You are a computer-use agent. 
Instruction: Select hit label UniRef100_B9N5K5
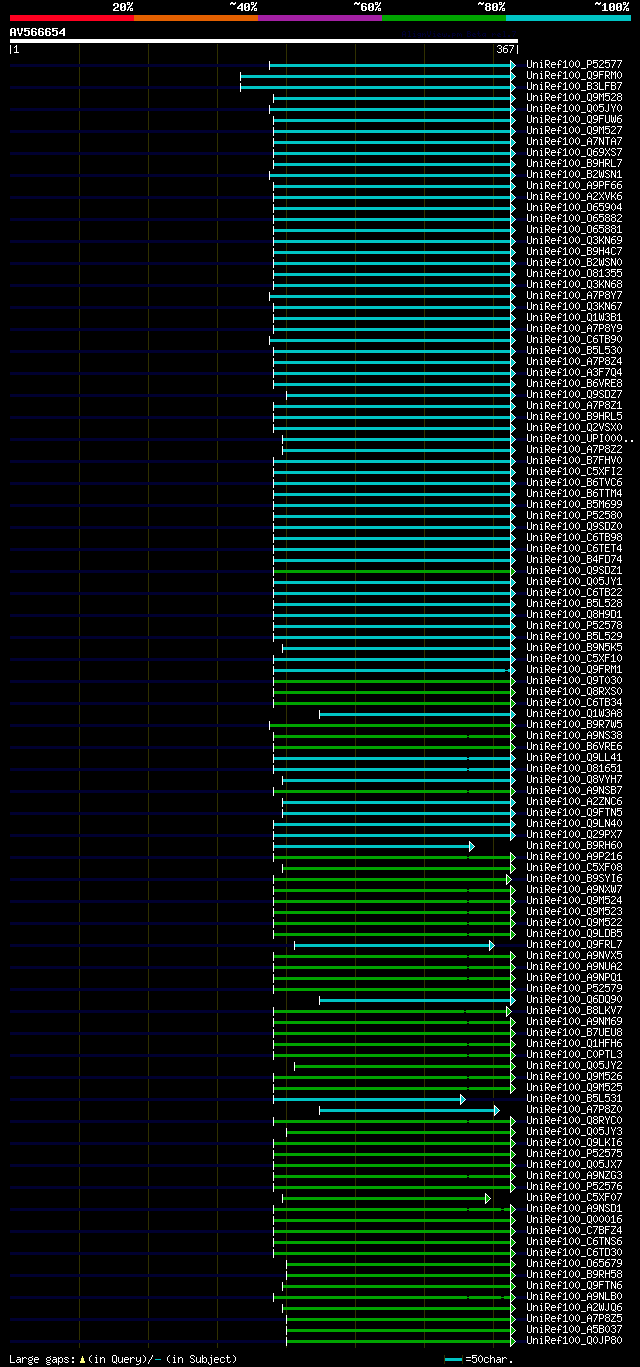point(574,647)
